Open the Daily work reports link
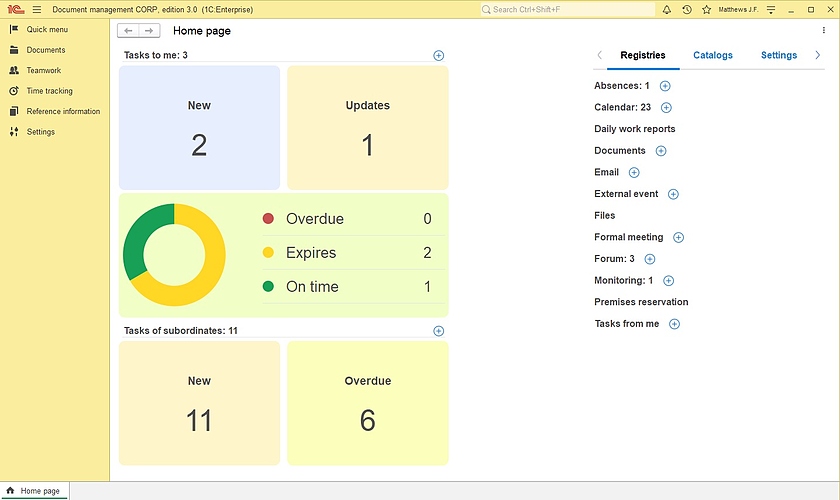This screenshot has width=840, height=500. pos(634,129)
